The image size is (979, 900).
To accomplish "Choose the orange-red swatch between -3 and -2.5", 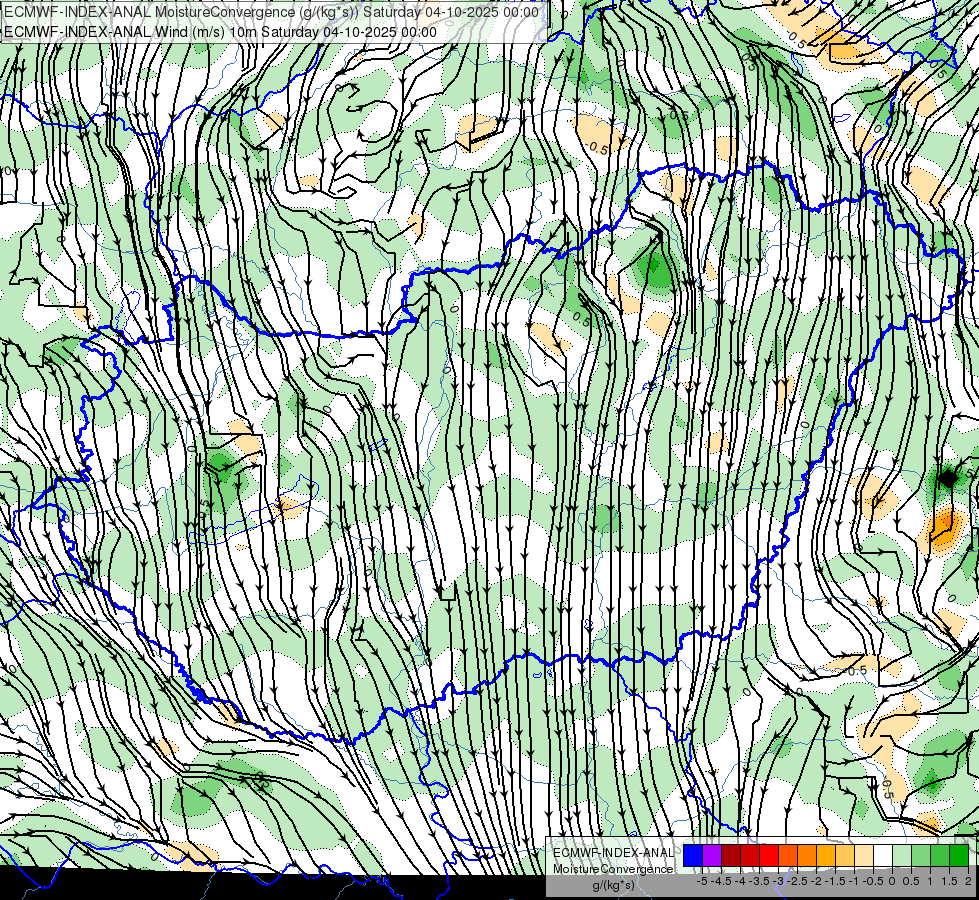I will pos(788,856).
